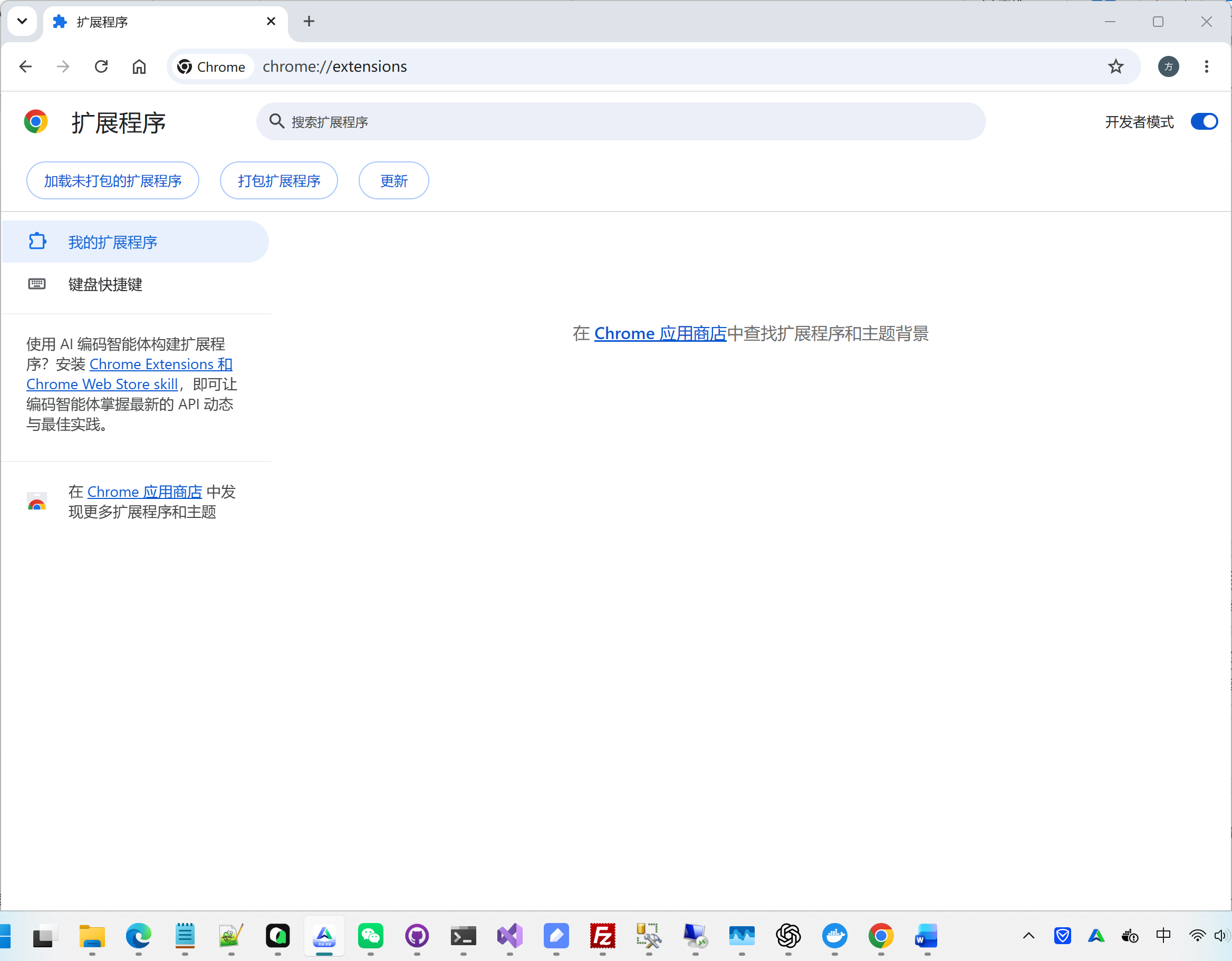Click the browser forward arrow
Screen dimensions: 1232x961
63,66
